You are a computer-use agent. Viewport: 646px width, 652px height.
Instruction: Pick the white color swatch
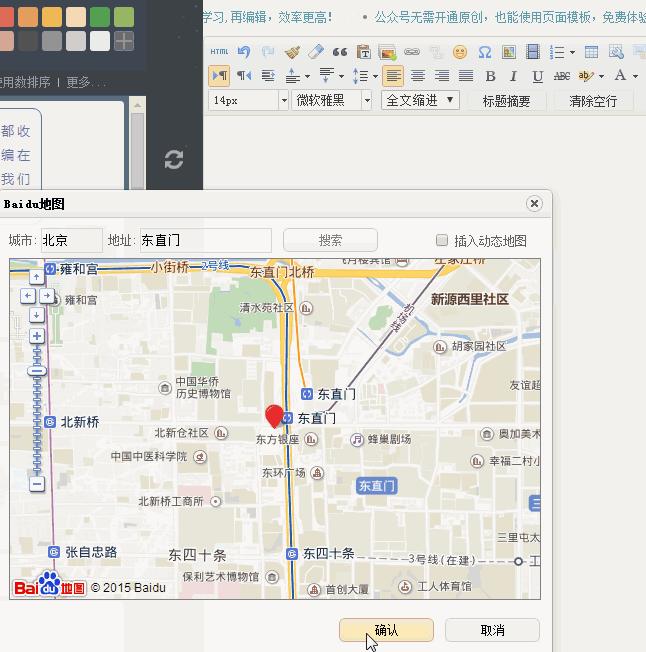coord(100,41)
